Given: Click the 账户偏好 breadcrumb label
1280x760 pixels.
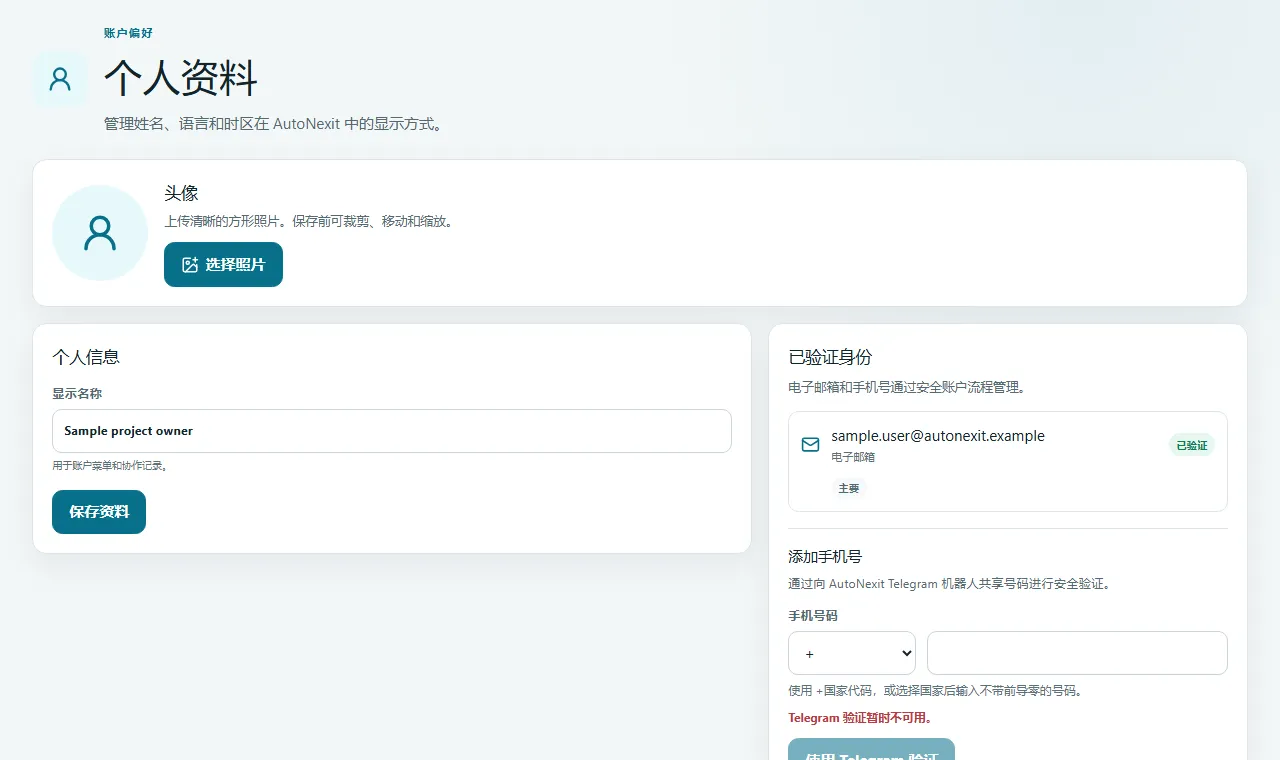Looking at the screenshot, I should tap(128, 33).
